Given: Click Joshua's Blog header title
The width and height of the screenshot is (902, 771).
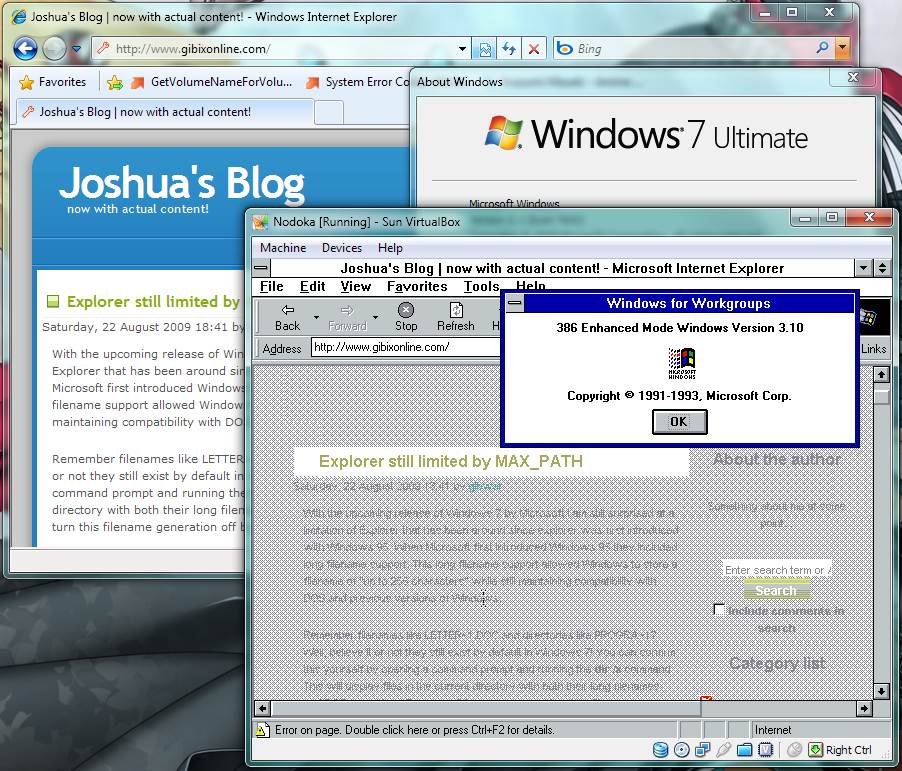Looking at the screenshot, I should pos(182,182).
